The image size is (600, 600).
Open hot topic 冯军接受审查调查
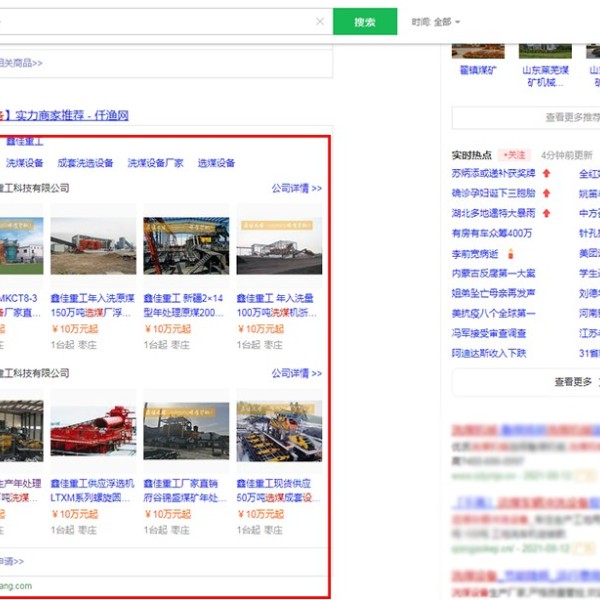pyautogui.click(x=489, y=333)
